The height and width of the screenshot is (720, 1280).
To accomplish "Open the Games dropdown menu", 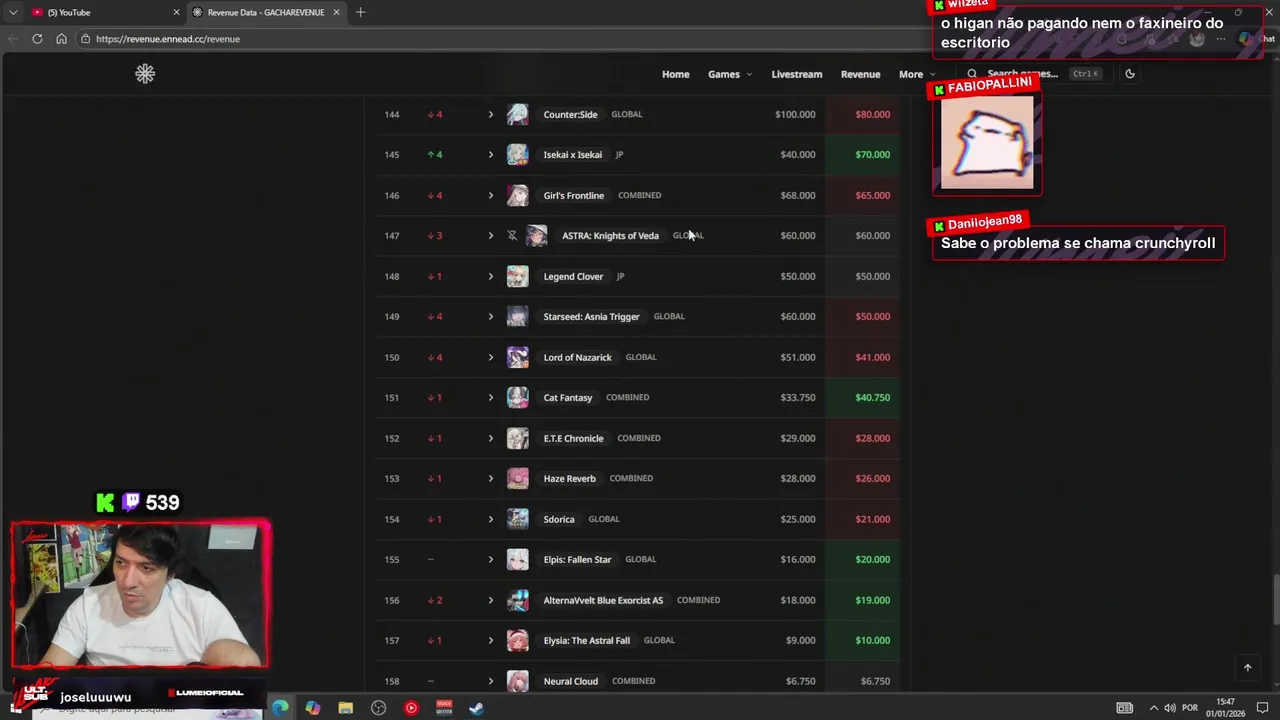I will click(x=730, y=74).
